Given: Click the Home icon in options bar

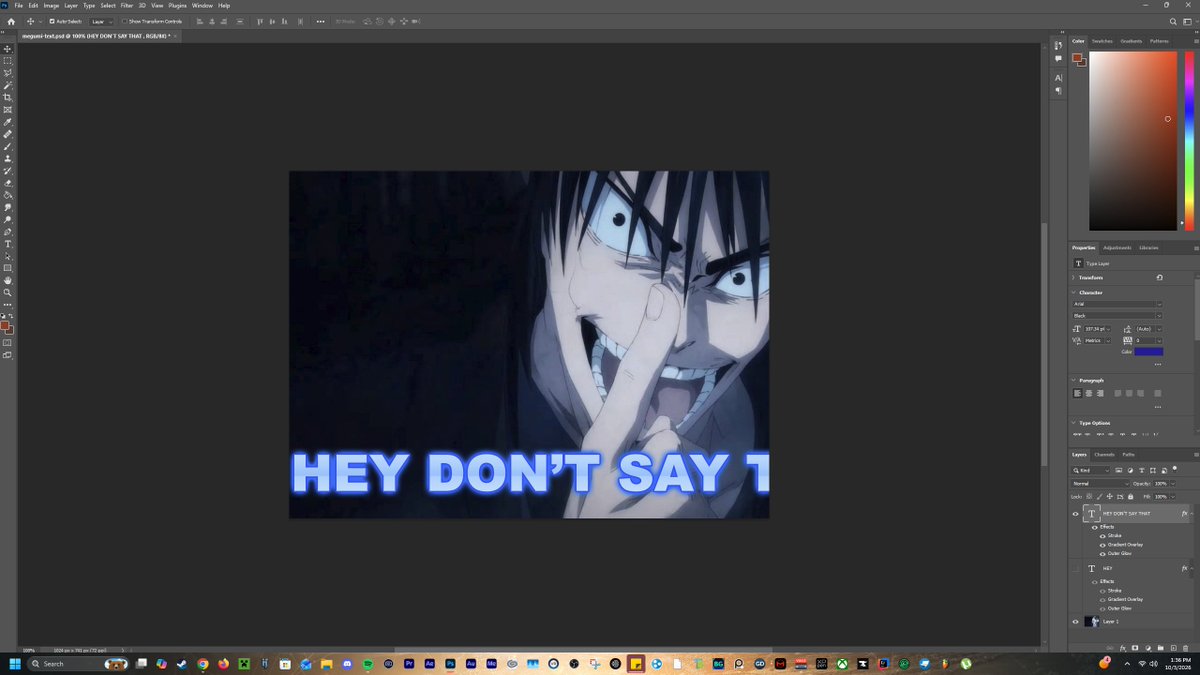Looking at the screenshot, I should pyautogui.click(x=10, y=21).
